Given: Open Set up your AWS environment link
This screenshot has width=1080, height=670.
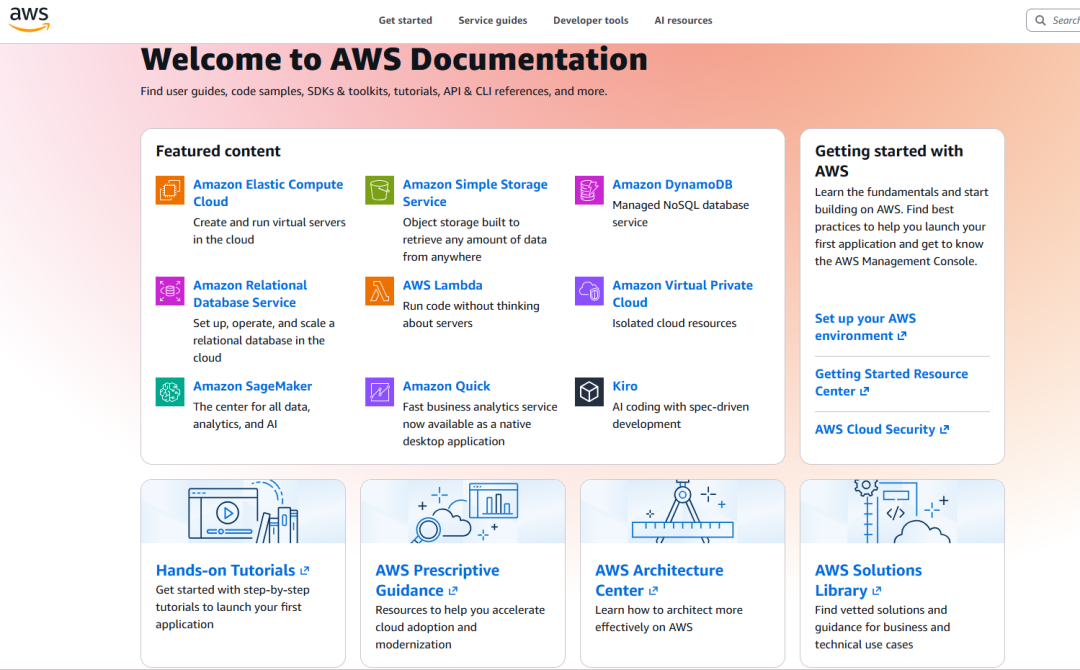Looking at the screenshot, I should coord(865,327).
